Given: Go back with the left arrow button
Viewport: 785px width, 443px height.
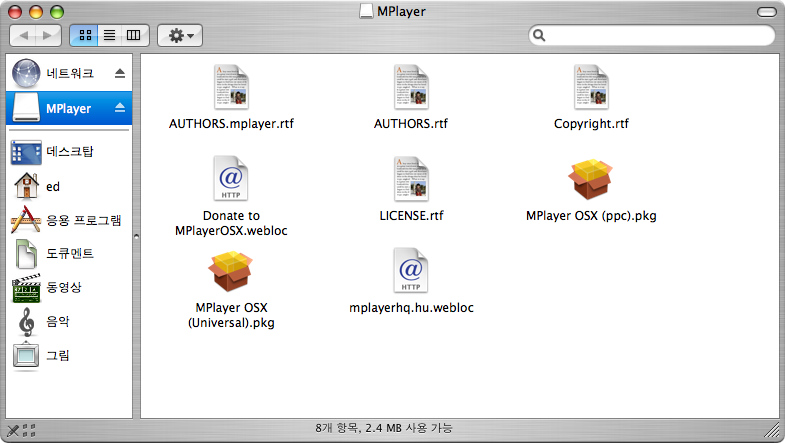Looking at the screenshot, I should click(23, 35).
